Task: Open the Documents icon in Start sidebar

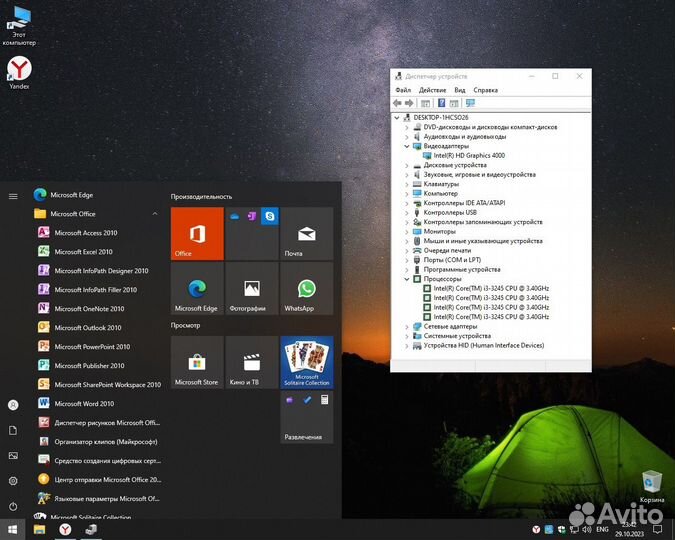Action: tap(13, 430)
